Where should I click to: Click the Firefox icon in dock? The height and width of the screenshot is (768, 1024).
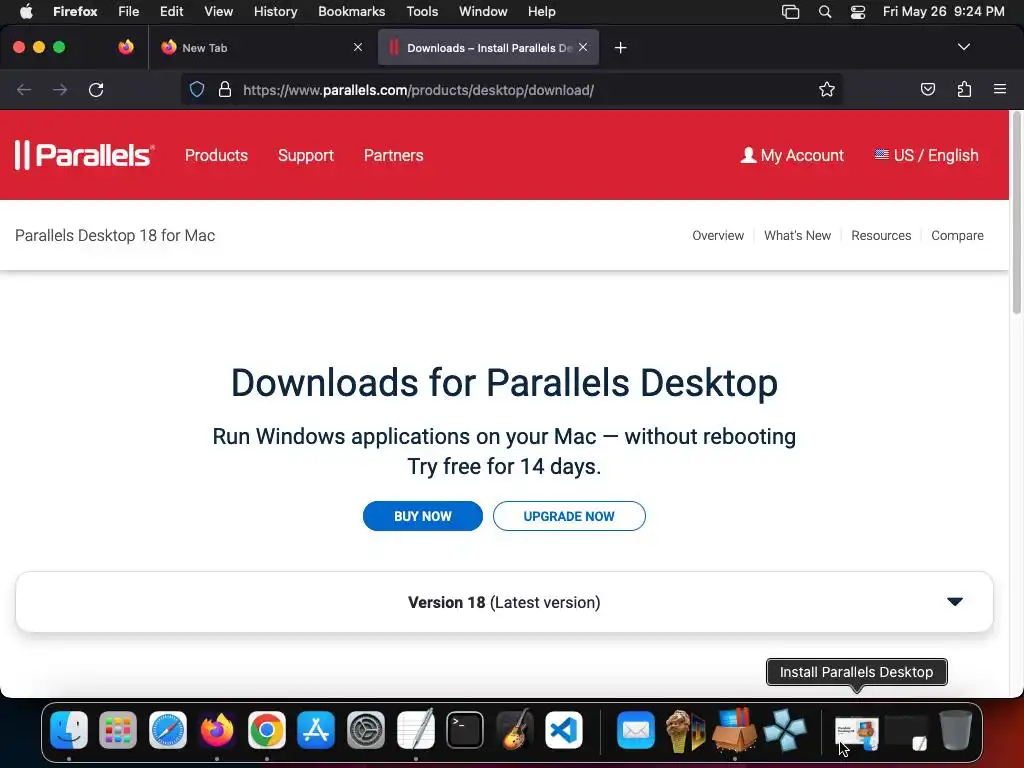(x=217, y=729)
